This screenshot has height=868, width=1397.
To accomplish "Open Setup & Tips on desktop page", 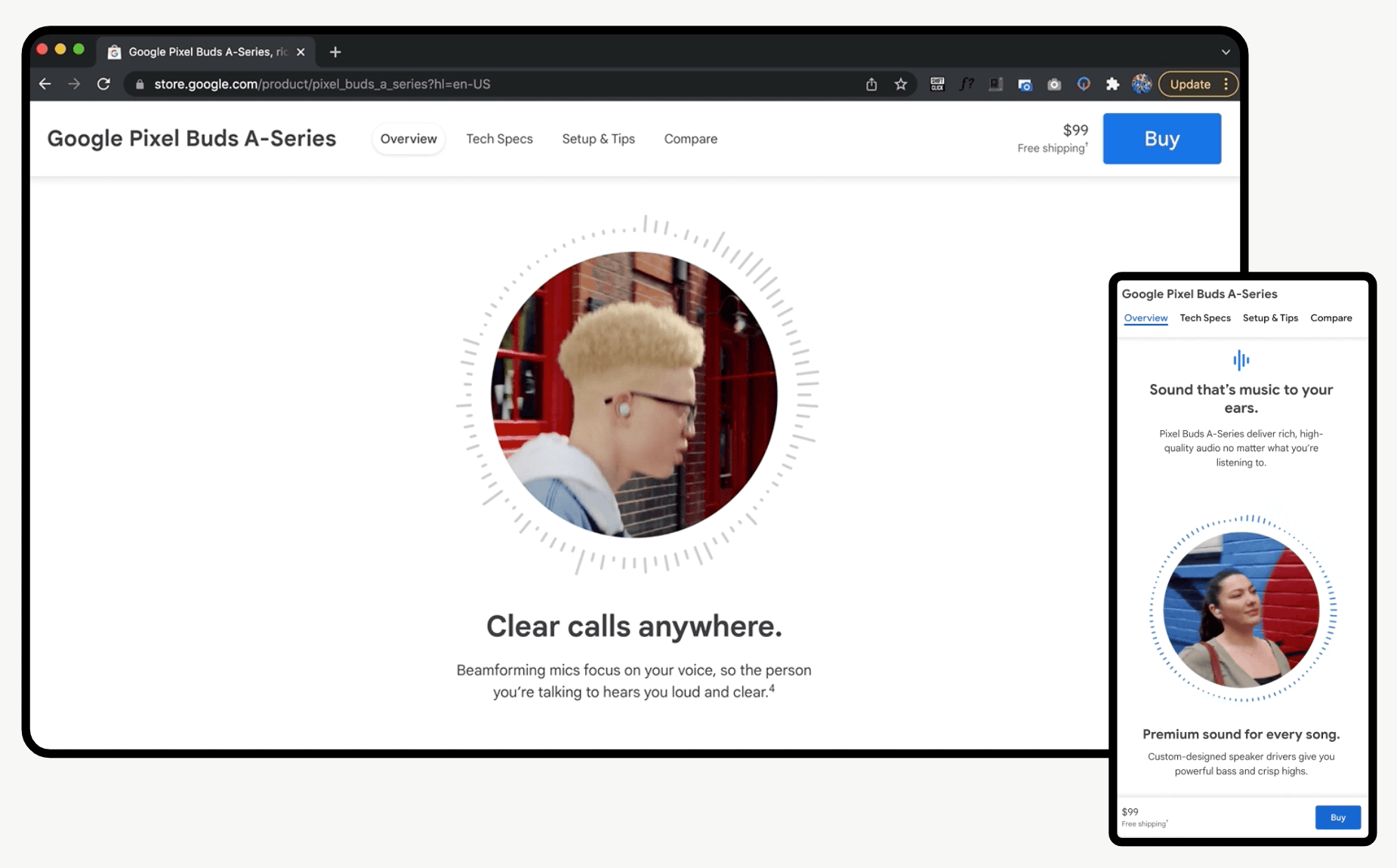I will pyautogui.click(x=598, y=139).
